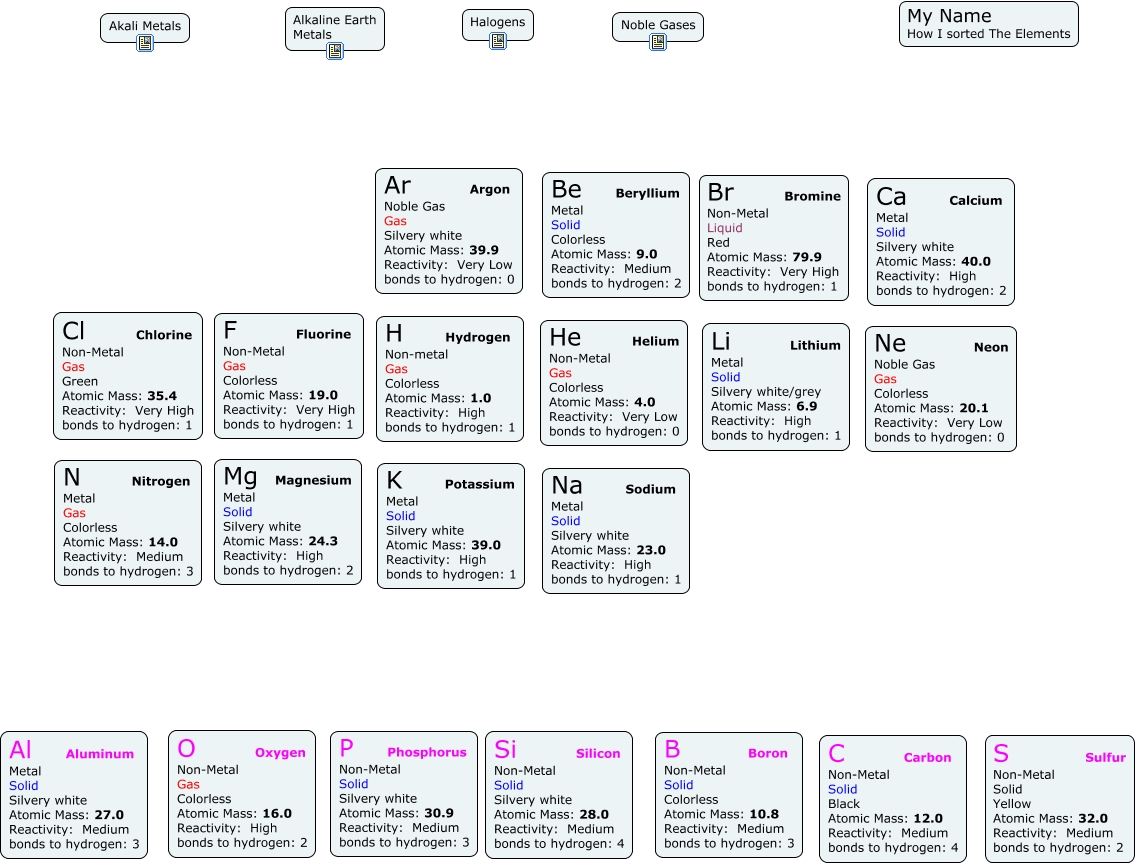Select the Bromine element card
1137x864 pixels.
tap(773, 238)
